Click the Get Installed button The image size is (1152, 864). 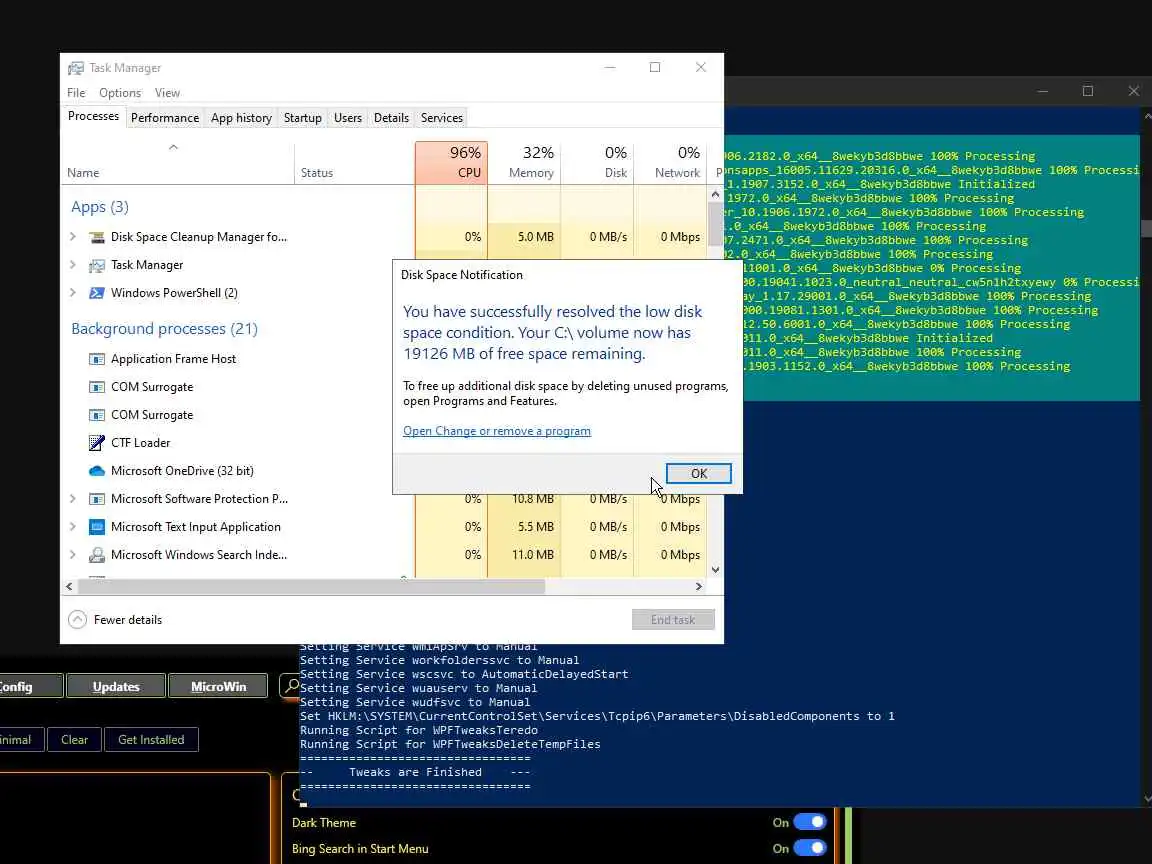point(151,740)
